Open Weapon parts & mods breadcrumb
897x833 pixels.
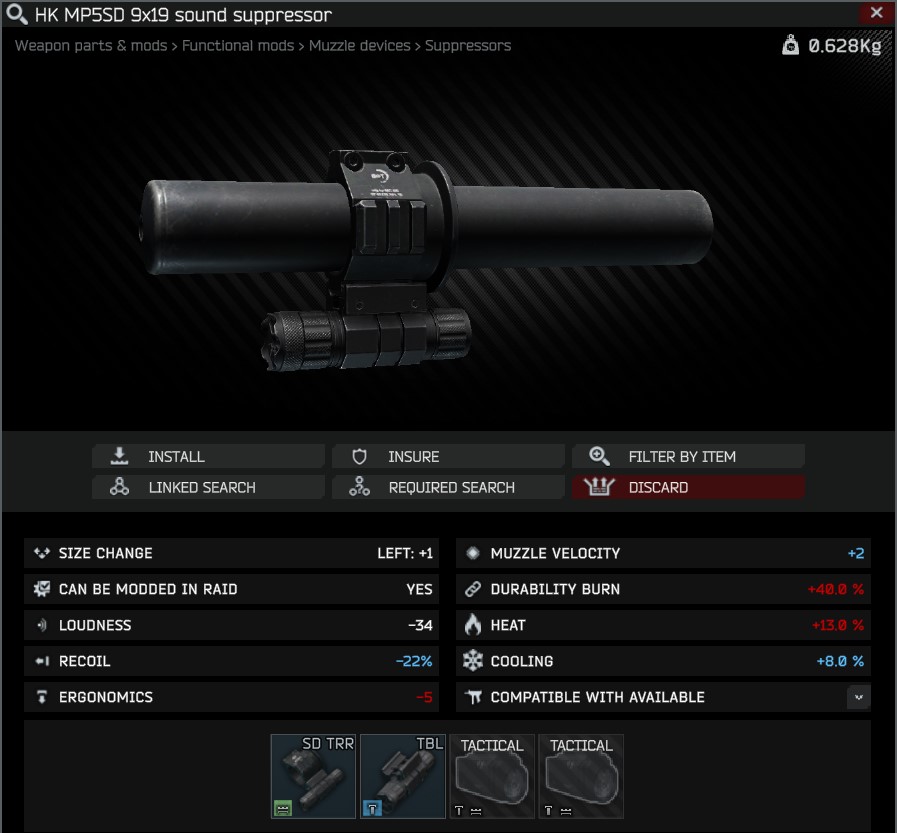[91, 46]
